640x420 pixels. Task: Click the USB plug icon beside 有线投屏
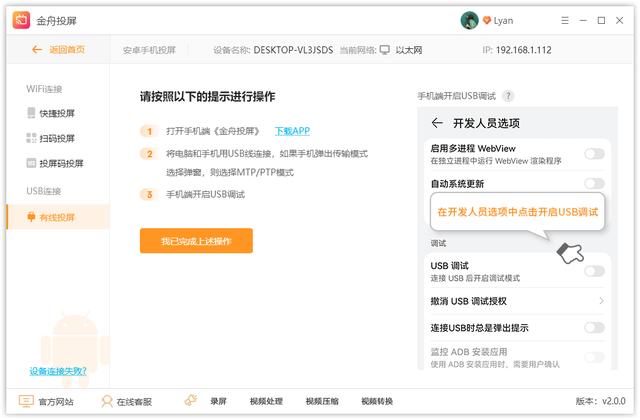[31, 217]
